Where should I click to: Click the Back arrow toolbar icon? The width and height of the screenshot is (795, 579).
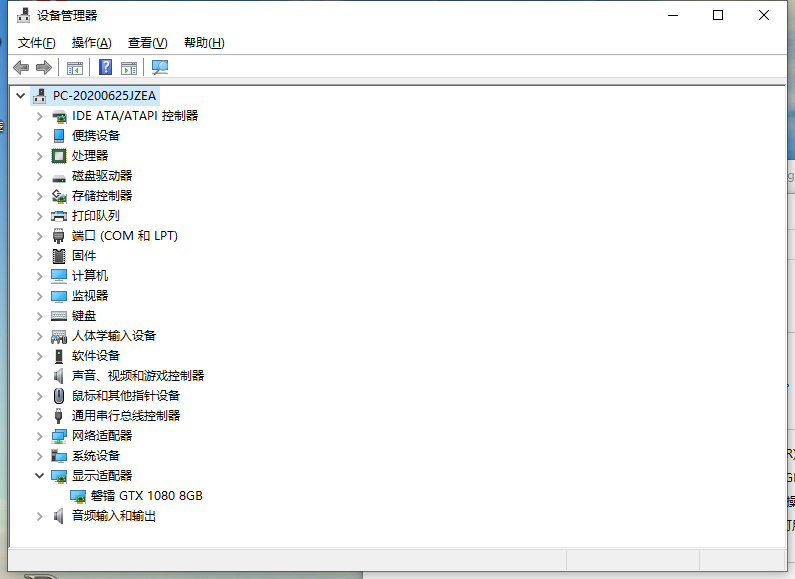coord(21,67)
